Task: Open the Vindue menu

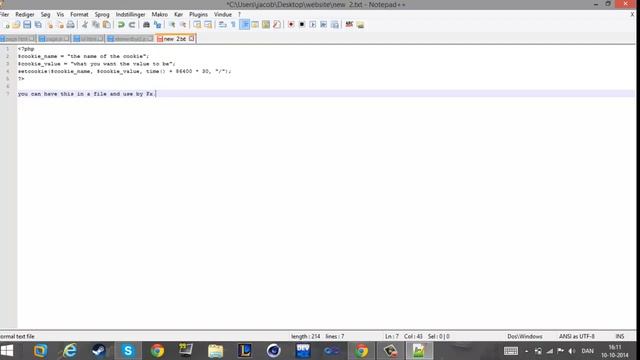Action: click(x=223, y=14)
